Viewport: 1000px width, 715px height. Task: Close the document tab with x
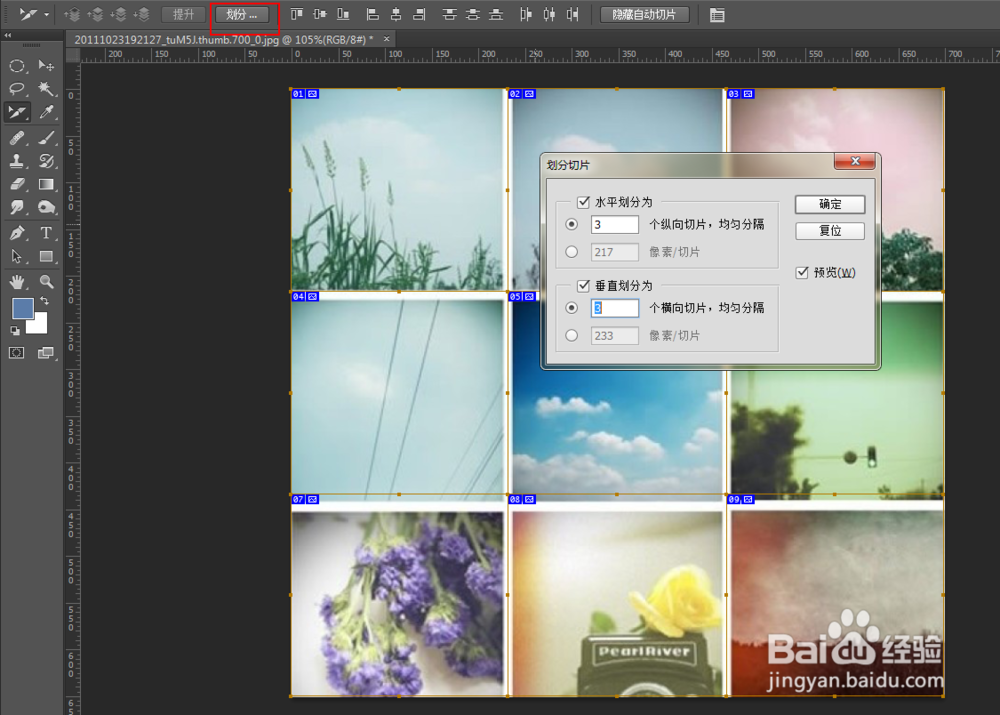(x=386, y=39)
